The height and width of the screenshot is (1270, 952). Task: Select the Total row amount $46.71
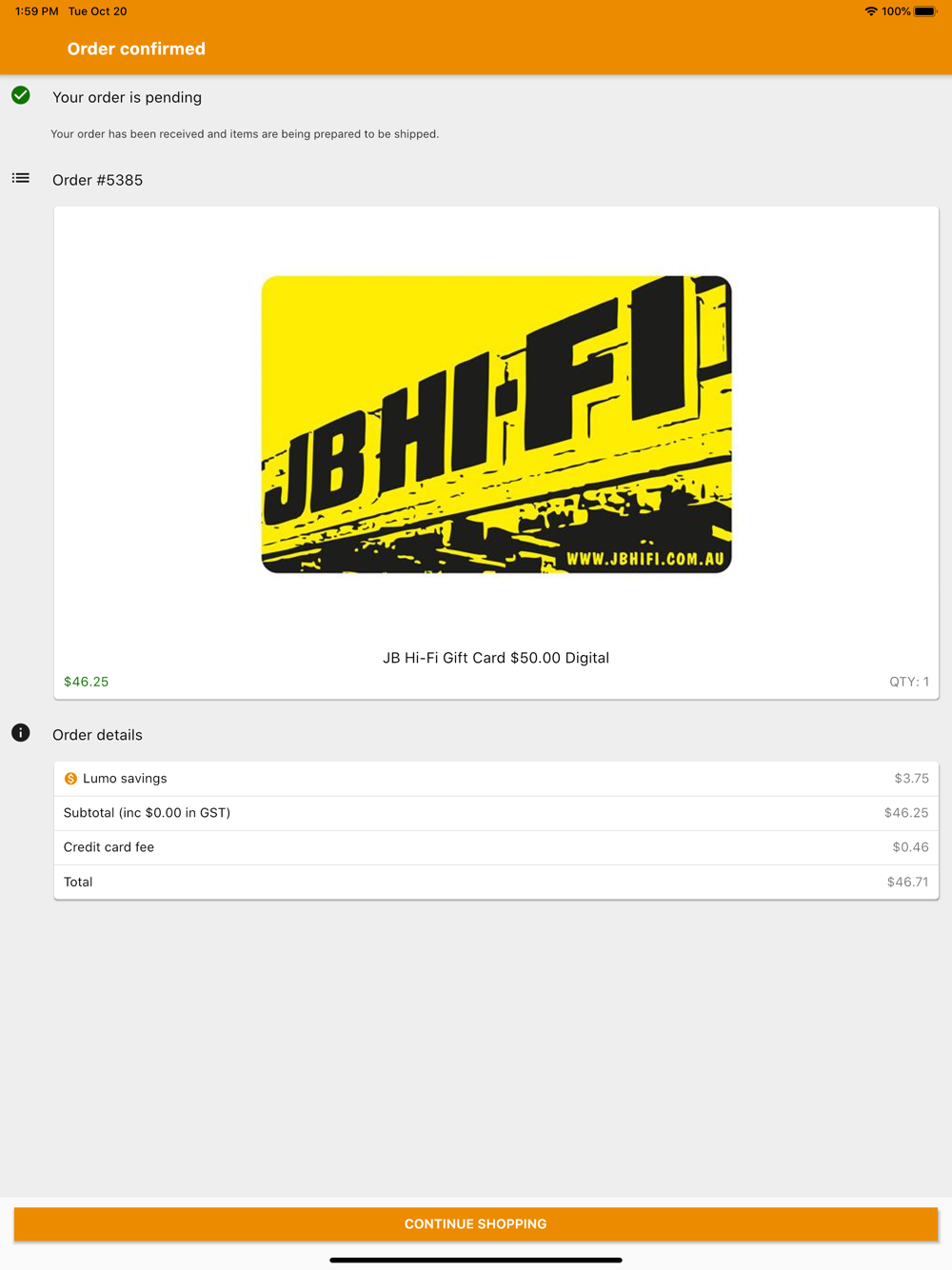pos(907,883)
